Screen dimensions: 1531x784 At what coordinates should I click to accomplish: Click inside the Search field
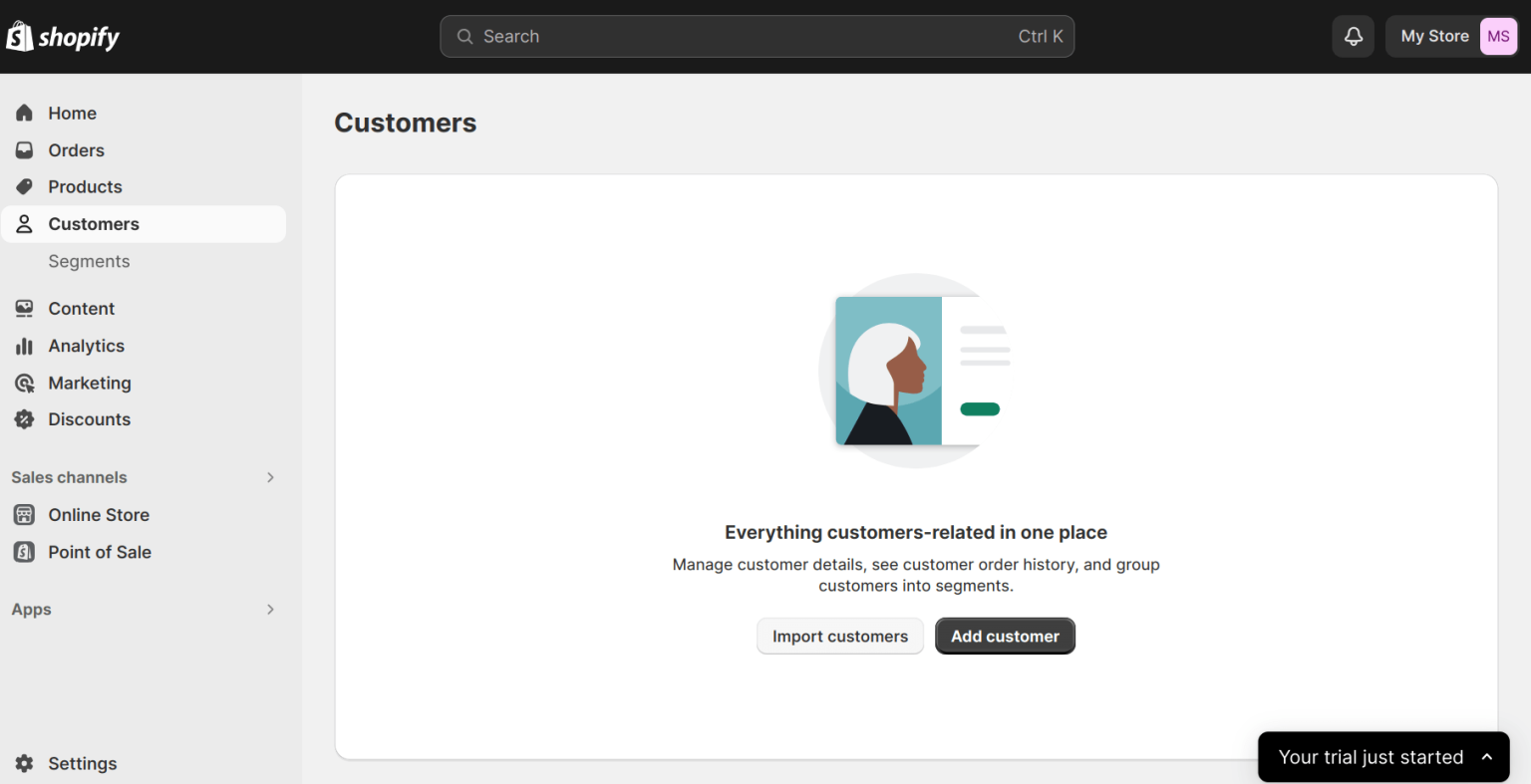(x=758, y=36)
